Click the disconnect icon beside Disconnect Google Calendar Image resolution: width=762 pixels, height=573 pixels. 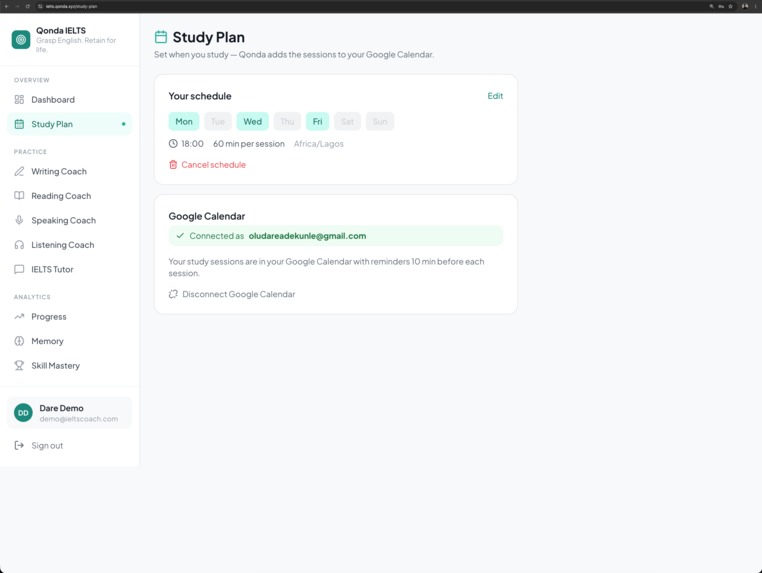(173, 294)
